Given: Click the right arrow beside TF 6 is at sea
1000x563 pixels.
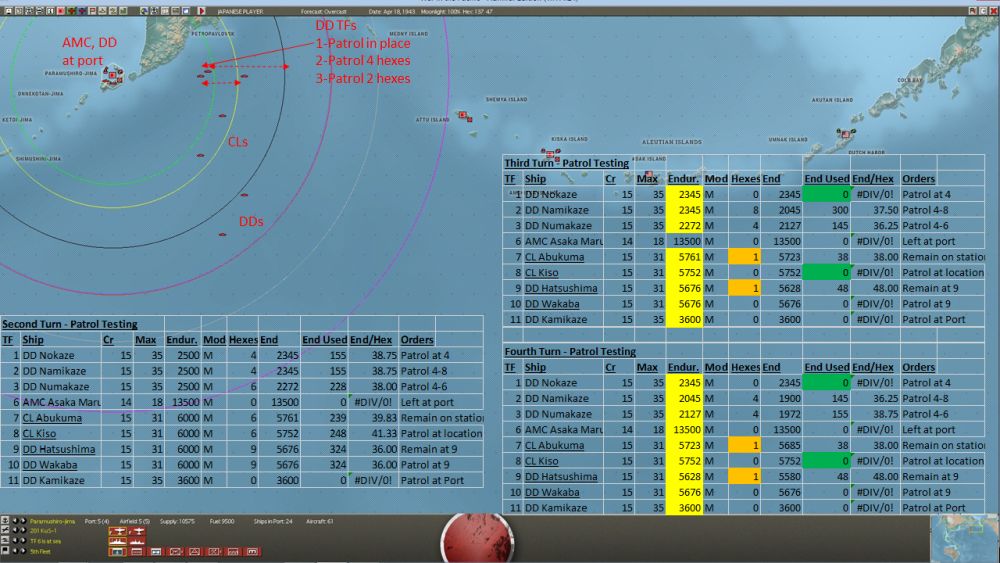Looking at the screenshot, I should (24, 541).
